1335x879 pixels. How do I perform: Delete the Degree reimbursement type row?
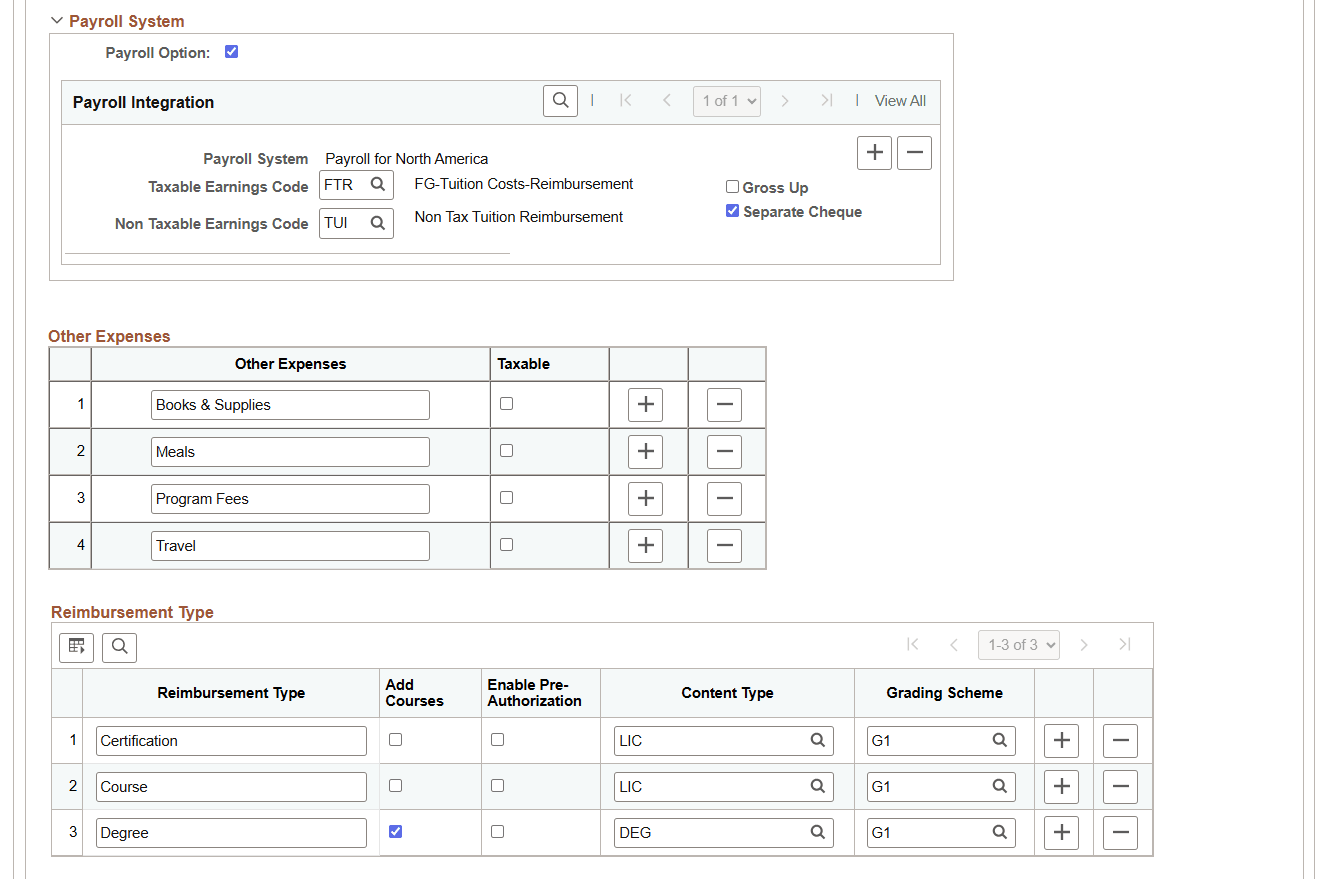[x=1120, y=833]
